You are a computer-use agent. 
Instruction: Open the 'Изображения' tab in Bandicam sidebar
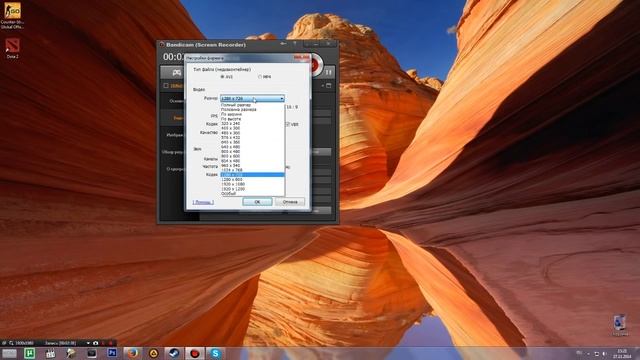pyautogui.click(x=175, y=135)
